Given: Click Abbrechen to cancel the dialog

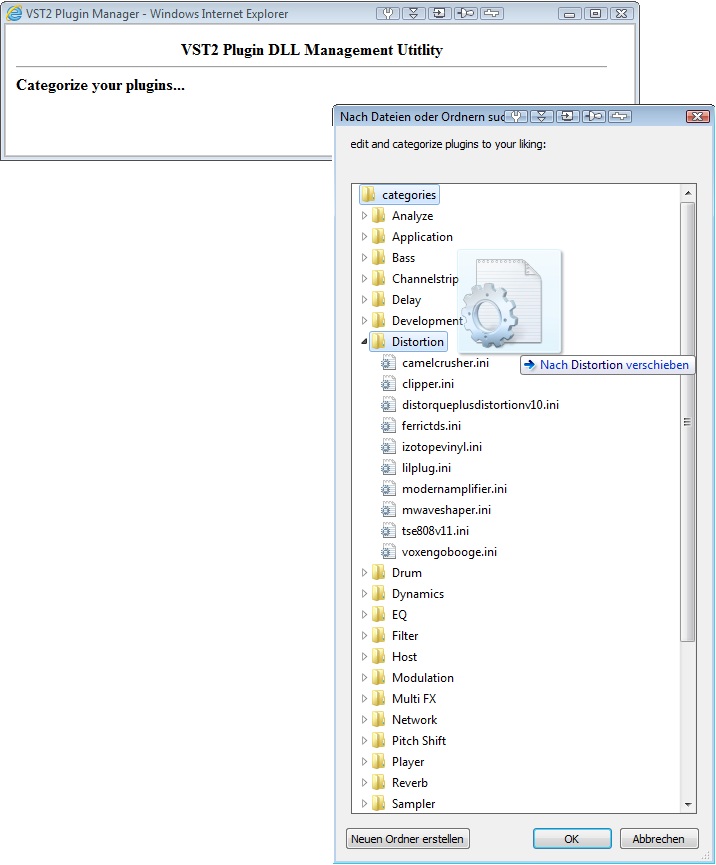Looking at the screenshot, I should (x=658, y=839).
